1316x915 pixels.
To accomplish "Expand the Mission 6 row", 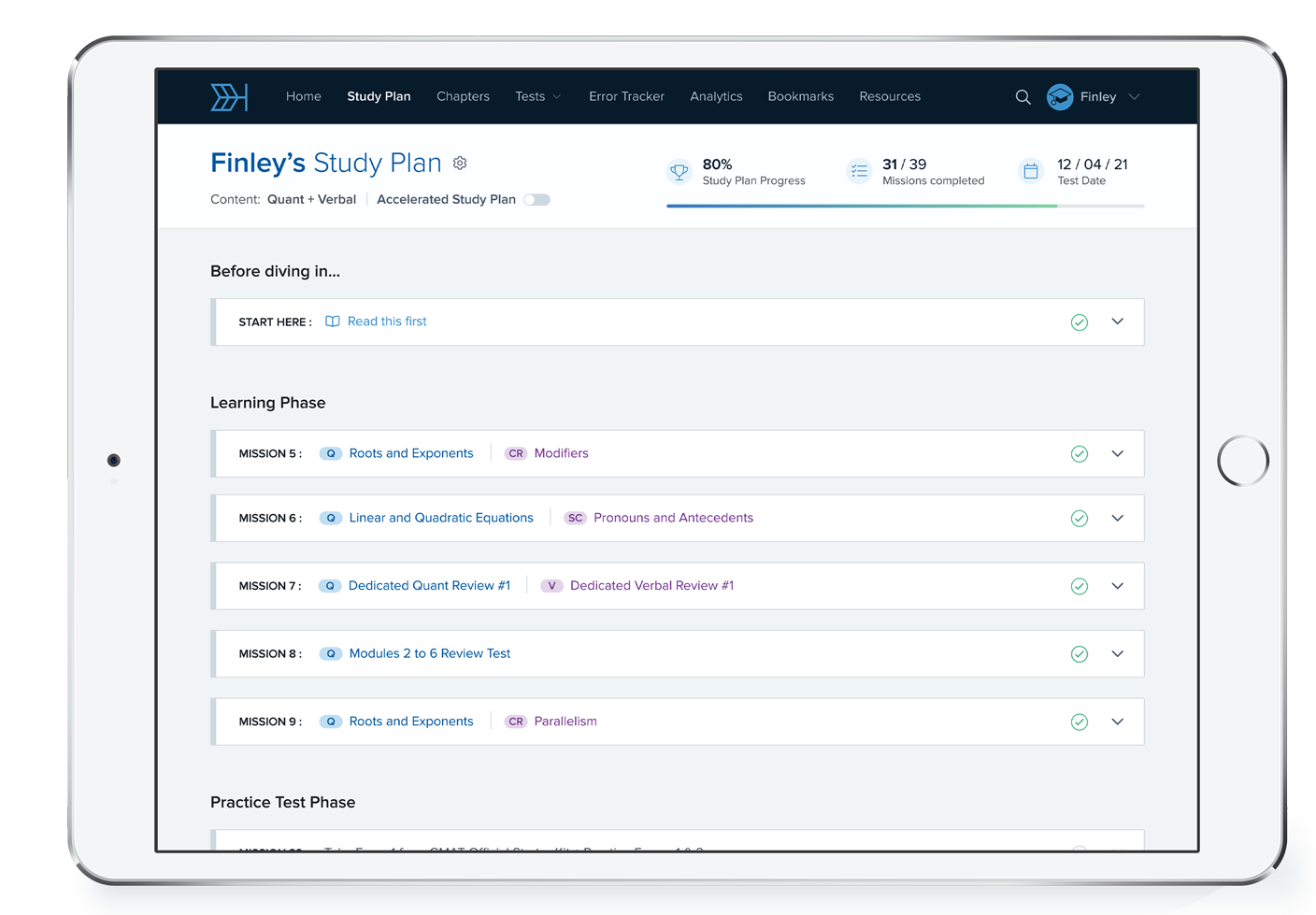I will 1117,519.
